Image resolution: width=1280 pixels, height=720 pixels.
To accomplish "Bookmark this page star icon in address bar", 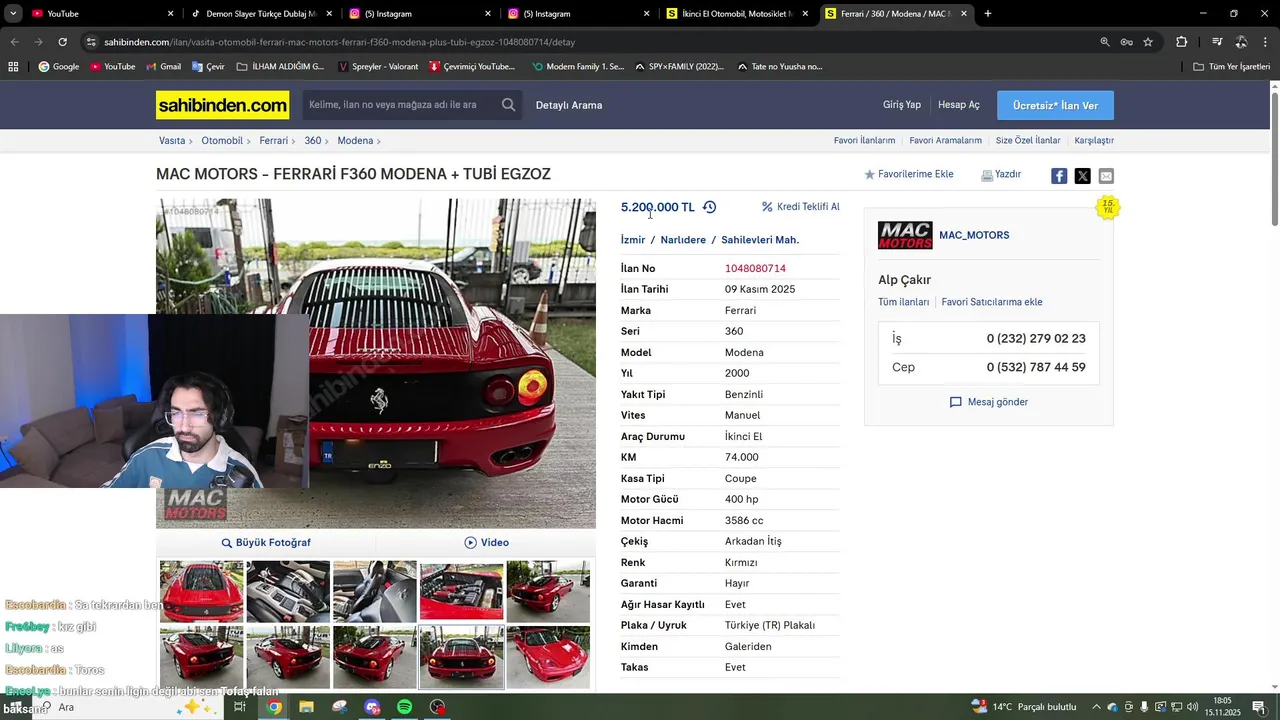I will [x=1148, y=42].
